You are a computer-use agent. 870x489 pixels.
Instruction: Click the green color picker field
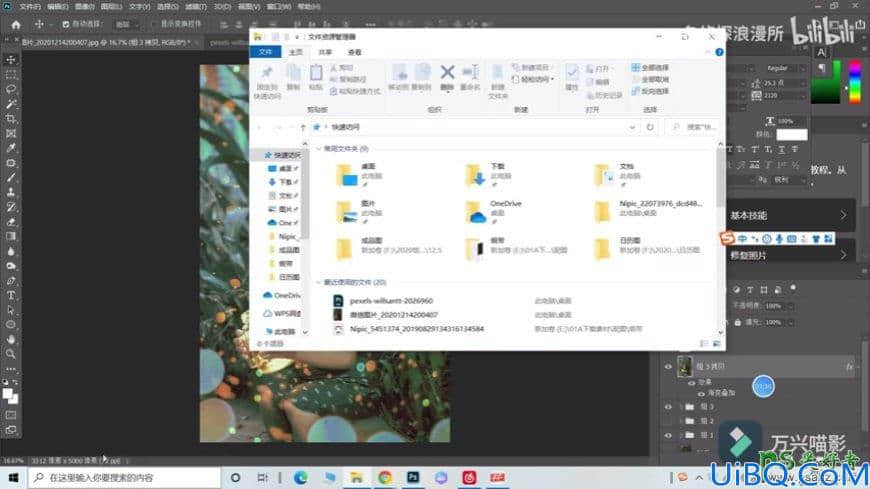(x=826, y=82)
